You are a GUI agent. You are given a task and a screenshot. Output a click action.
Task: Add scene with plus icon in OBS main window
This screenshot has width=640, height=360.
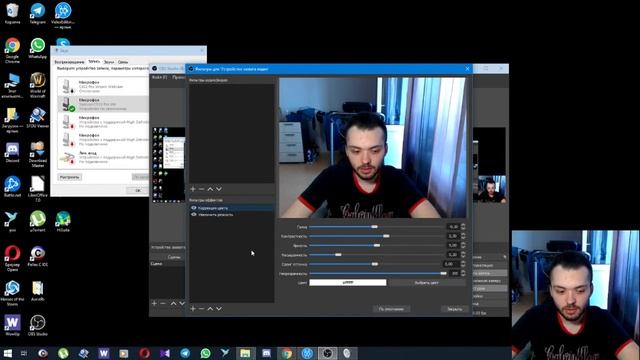[154, 303]
